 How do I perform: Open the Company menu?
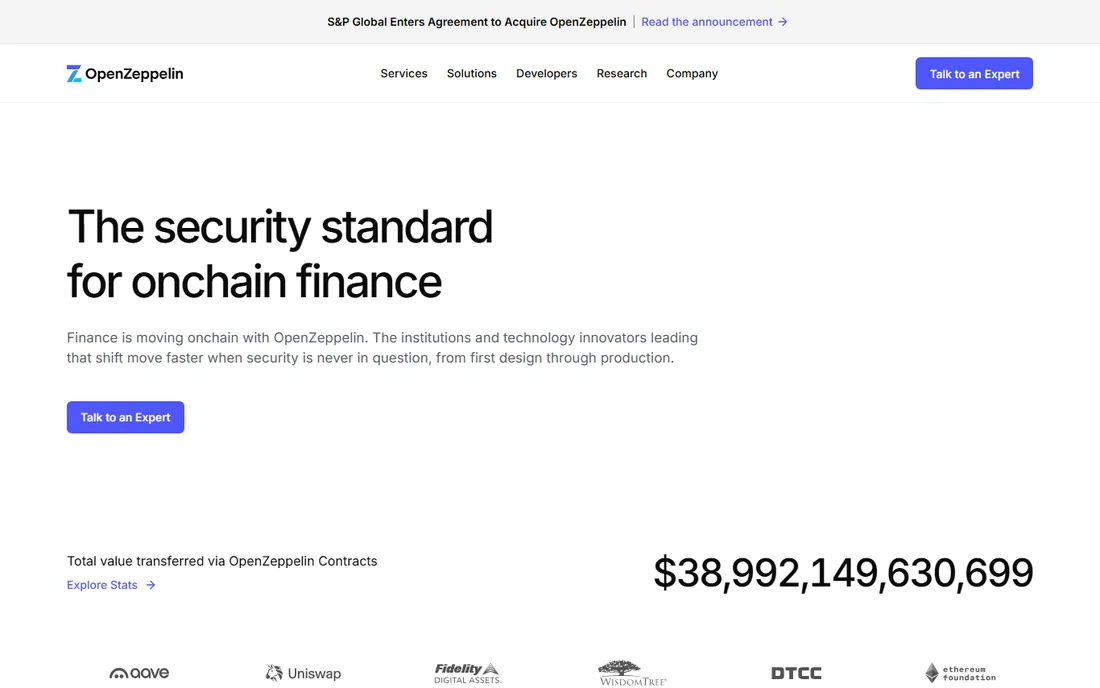point(692,74)
